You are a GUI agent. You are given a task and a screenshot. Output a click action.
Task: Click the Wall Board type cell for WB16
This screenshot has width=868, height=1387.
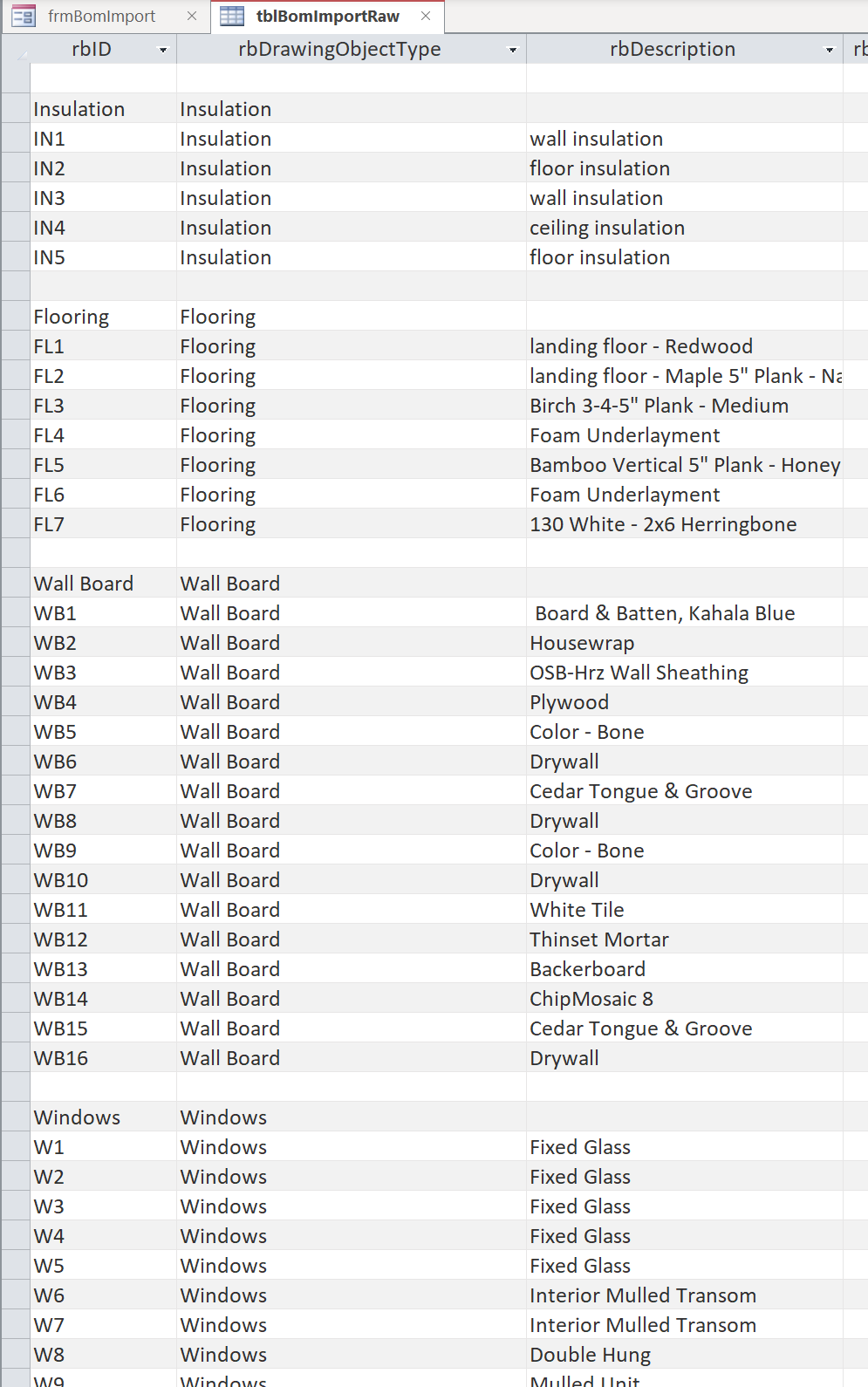(x=230, y=1058)
